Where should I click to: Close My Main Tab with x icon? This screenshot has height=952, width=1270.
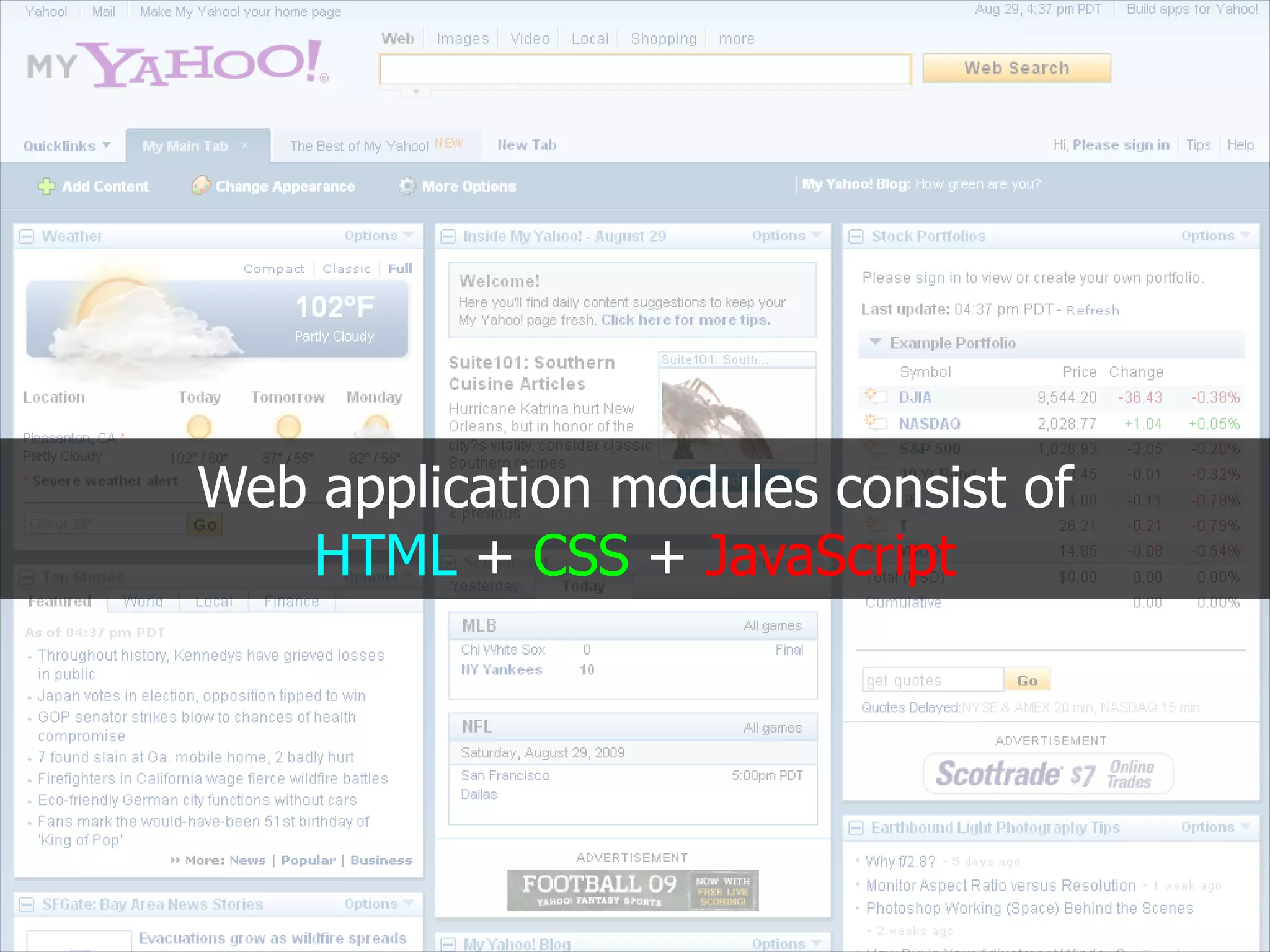244,146
